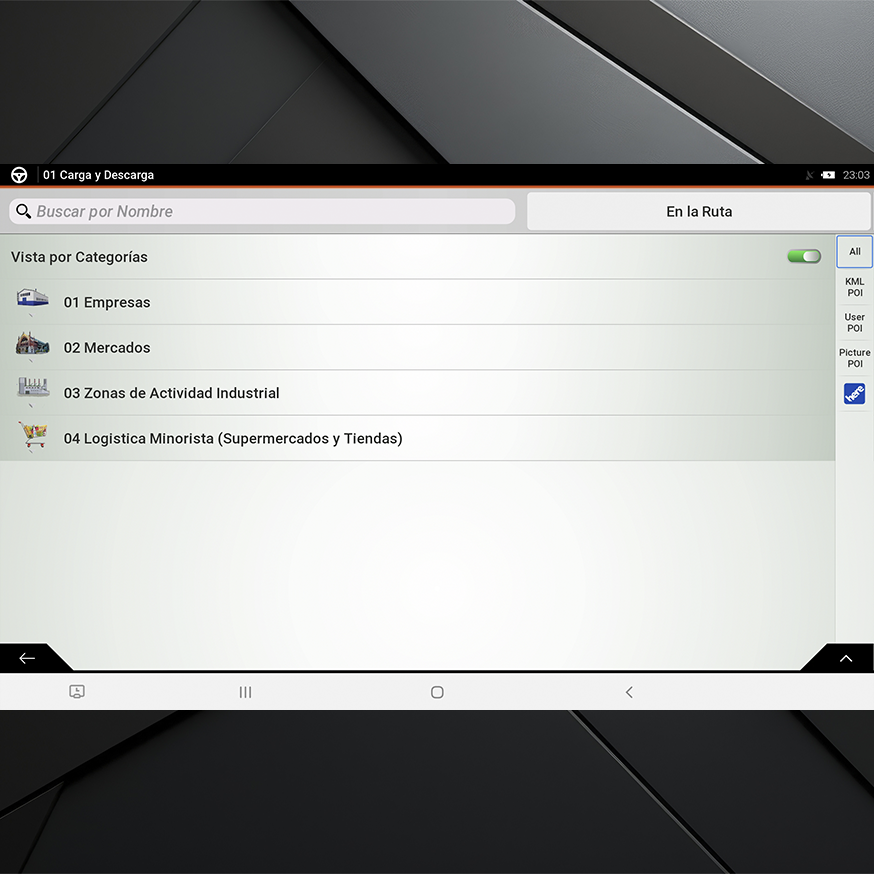The width and height of the screenshot is (874, 874).
Task: Click the 02 Mercados market icon
Action: coord(32,345)
